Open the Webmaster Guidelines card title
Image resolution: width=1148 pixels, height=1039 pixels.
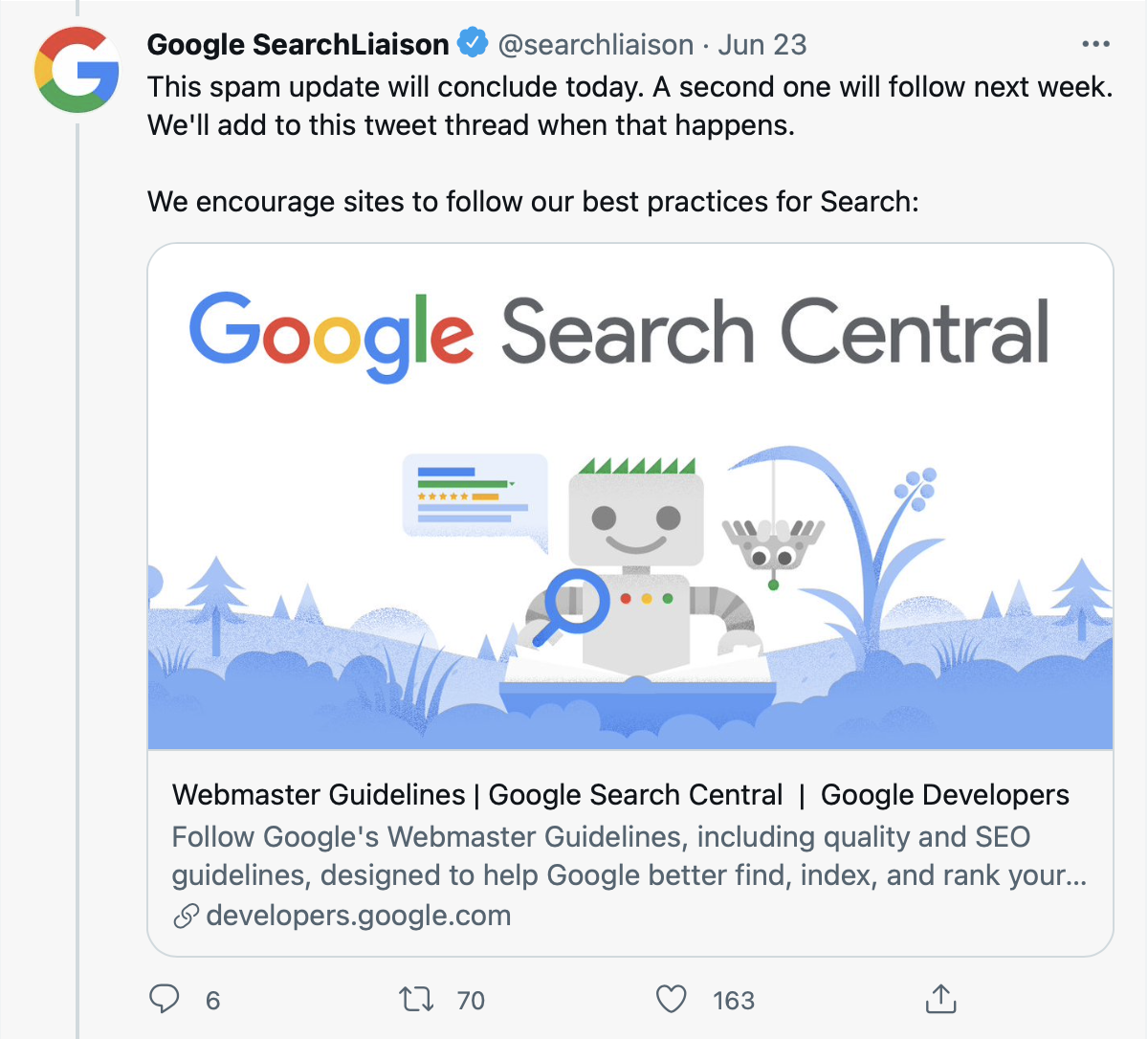[620, 795]
